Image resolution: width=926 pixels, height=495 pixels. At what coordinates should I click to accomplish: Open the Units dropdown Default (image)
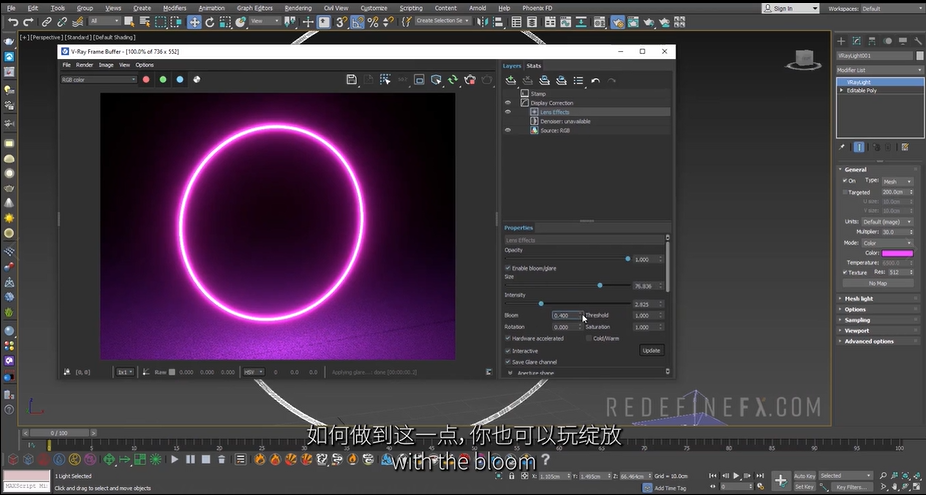[887, 222]
